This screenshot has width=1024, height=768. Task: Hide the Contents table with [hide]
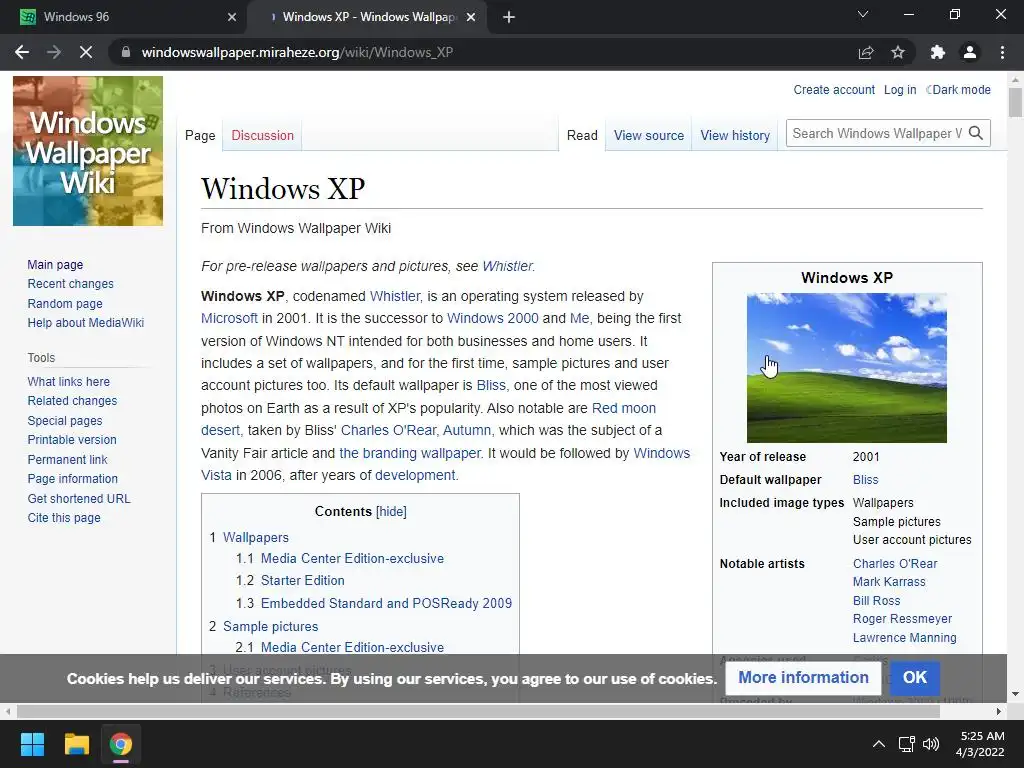[391, 511]
